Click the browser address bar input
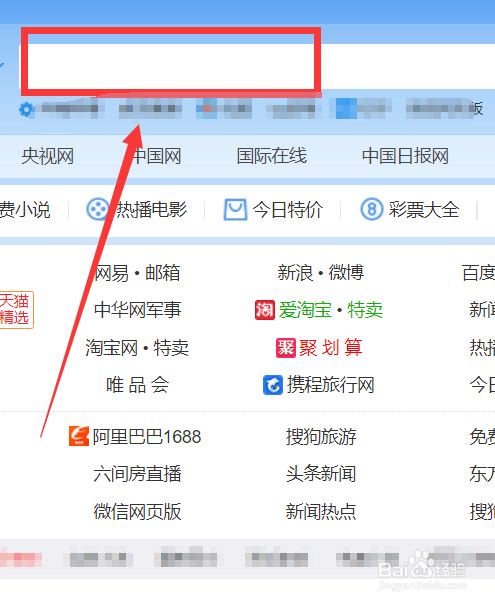 257,66
